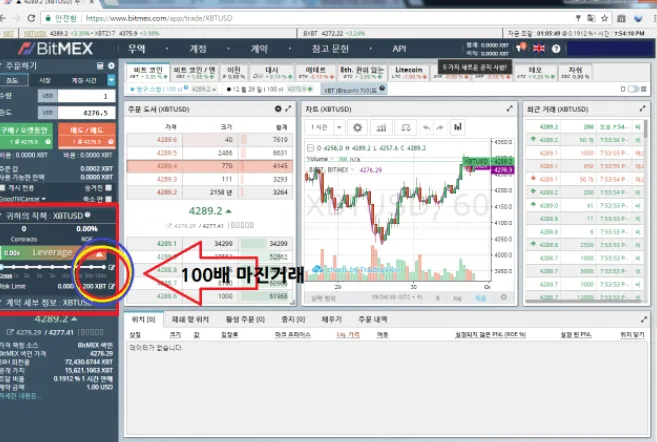Image resolution: width=657 pixels, height=442 pixels.
Task: Expand the order book panel fullscreen
Action: coord(288,109)
